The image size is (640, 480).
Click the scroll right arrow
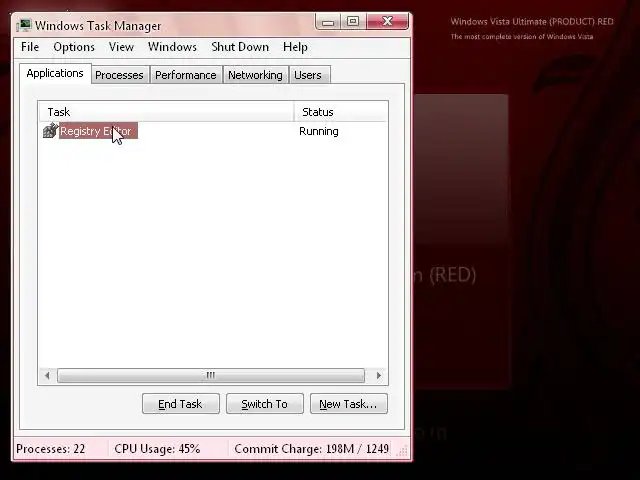click(378, 375)
